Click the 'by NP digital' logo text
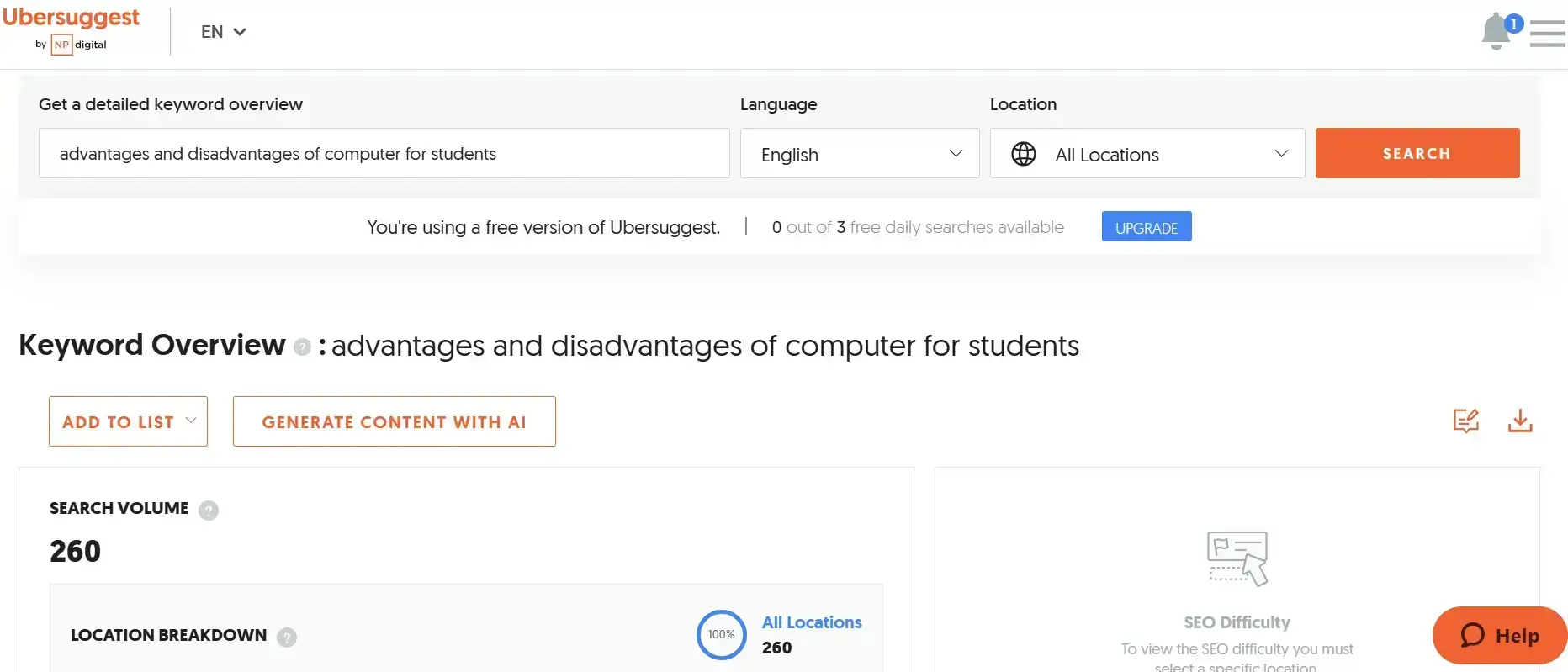The height and width of the screenshot is (672, 1568). coord(71,45)
